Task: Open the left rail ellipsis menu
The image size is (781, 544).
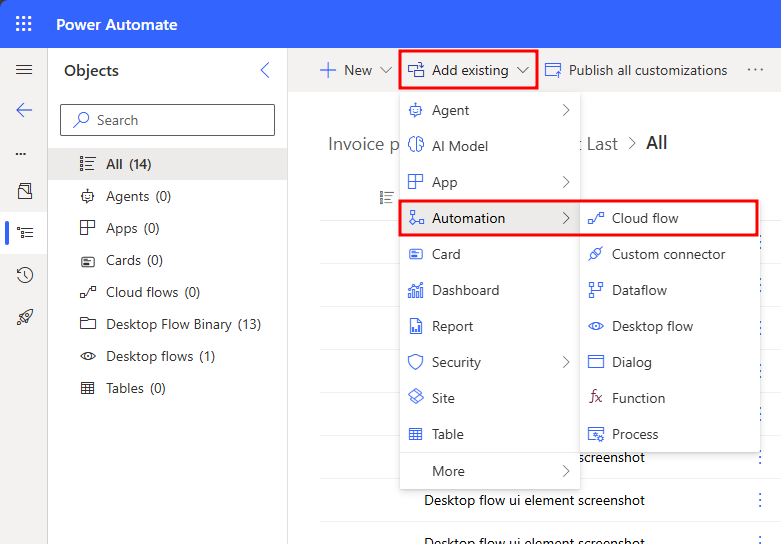Action: [21, 153]
